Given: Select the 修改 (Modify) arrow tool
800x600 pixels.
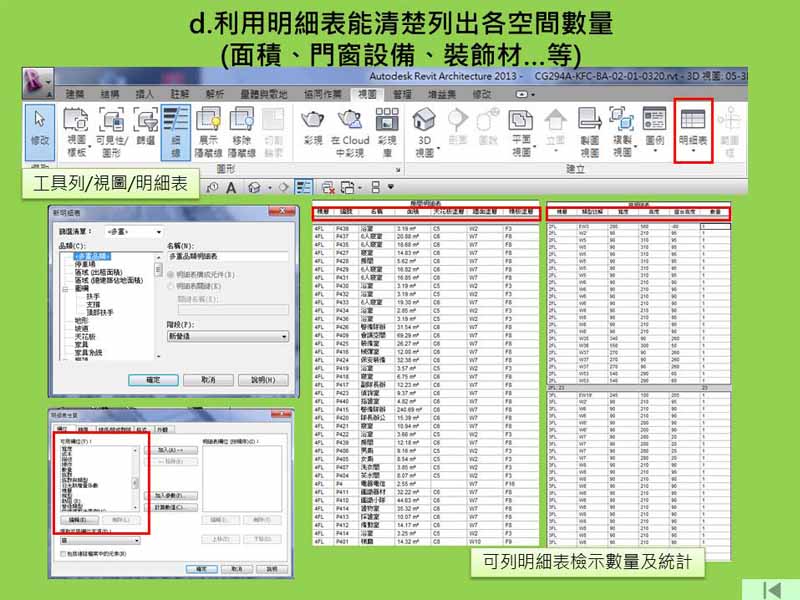Looking at the screenshot, I should coord(40,132).
